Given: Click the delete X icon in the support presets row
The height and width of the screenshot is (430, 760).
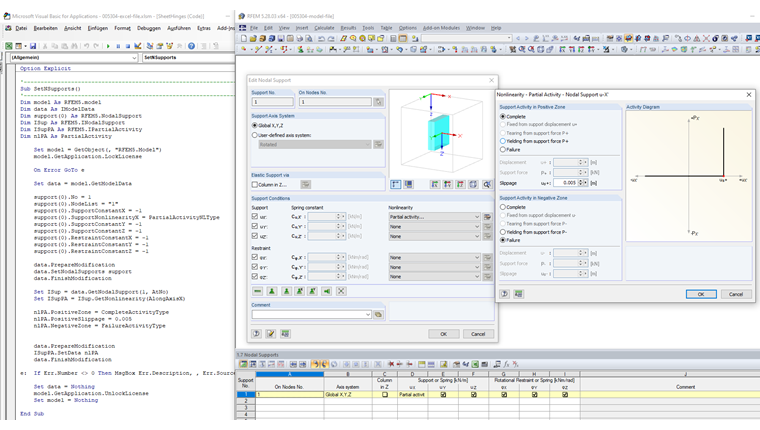Looking at the screenshot, I should click(341, 291).
